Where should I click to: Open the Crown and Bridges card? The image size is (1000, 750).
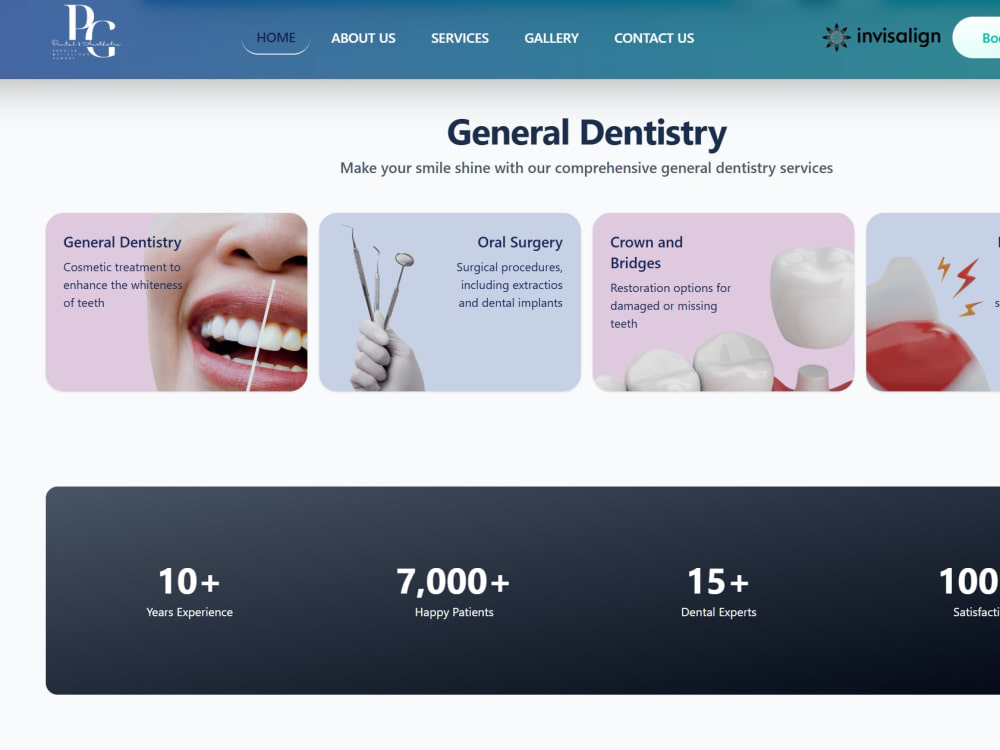[723, 302]
